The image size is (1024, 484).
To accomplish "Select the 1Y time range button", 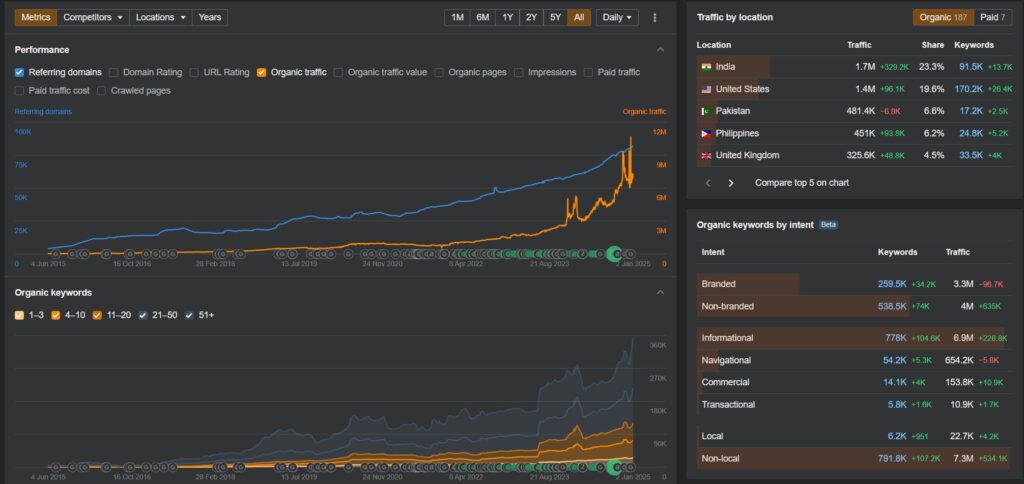I will tap(509, 18).
